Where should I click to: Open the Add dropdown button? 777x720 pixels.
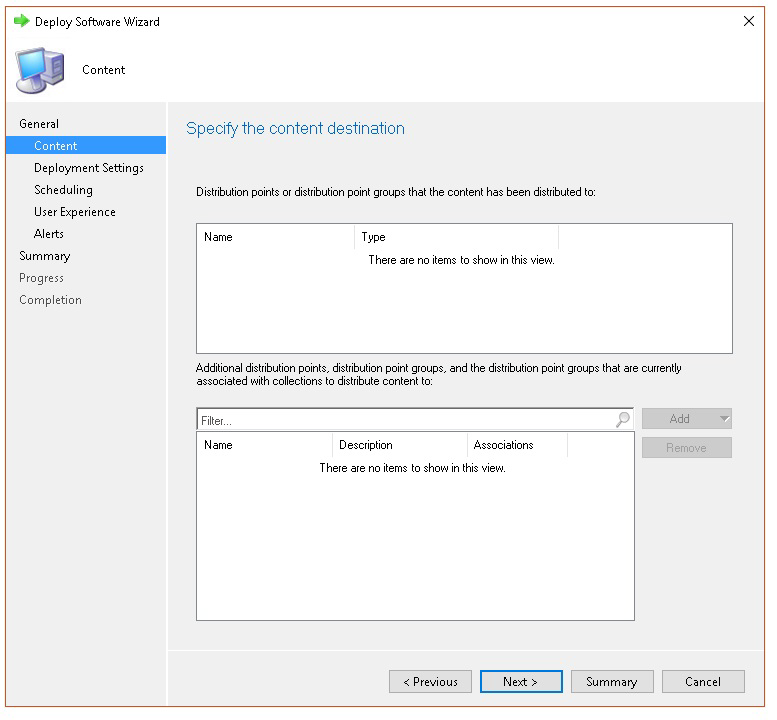click(686, 419)
